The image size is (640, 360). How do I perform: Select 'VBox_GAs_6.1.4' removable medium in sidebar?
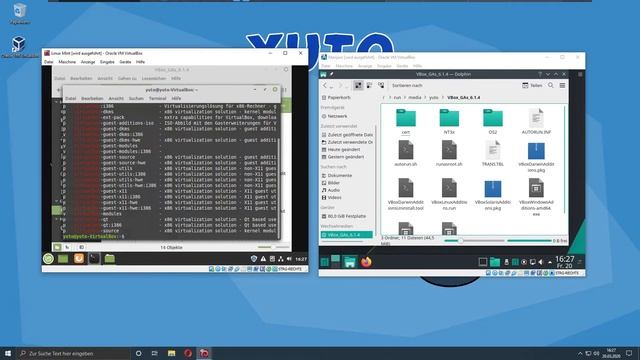tap(347, 235)
